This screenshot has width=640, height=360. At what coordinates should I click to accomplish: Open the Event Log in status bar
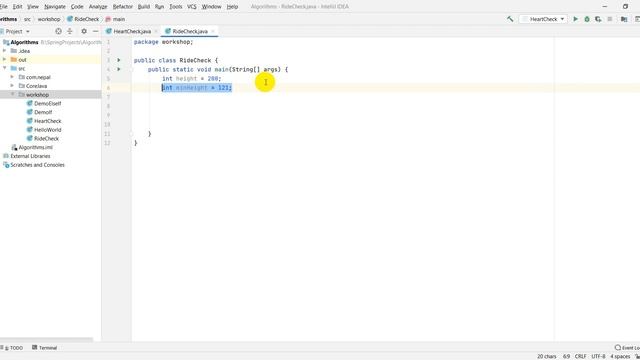627,347
